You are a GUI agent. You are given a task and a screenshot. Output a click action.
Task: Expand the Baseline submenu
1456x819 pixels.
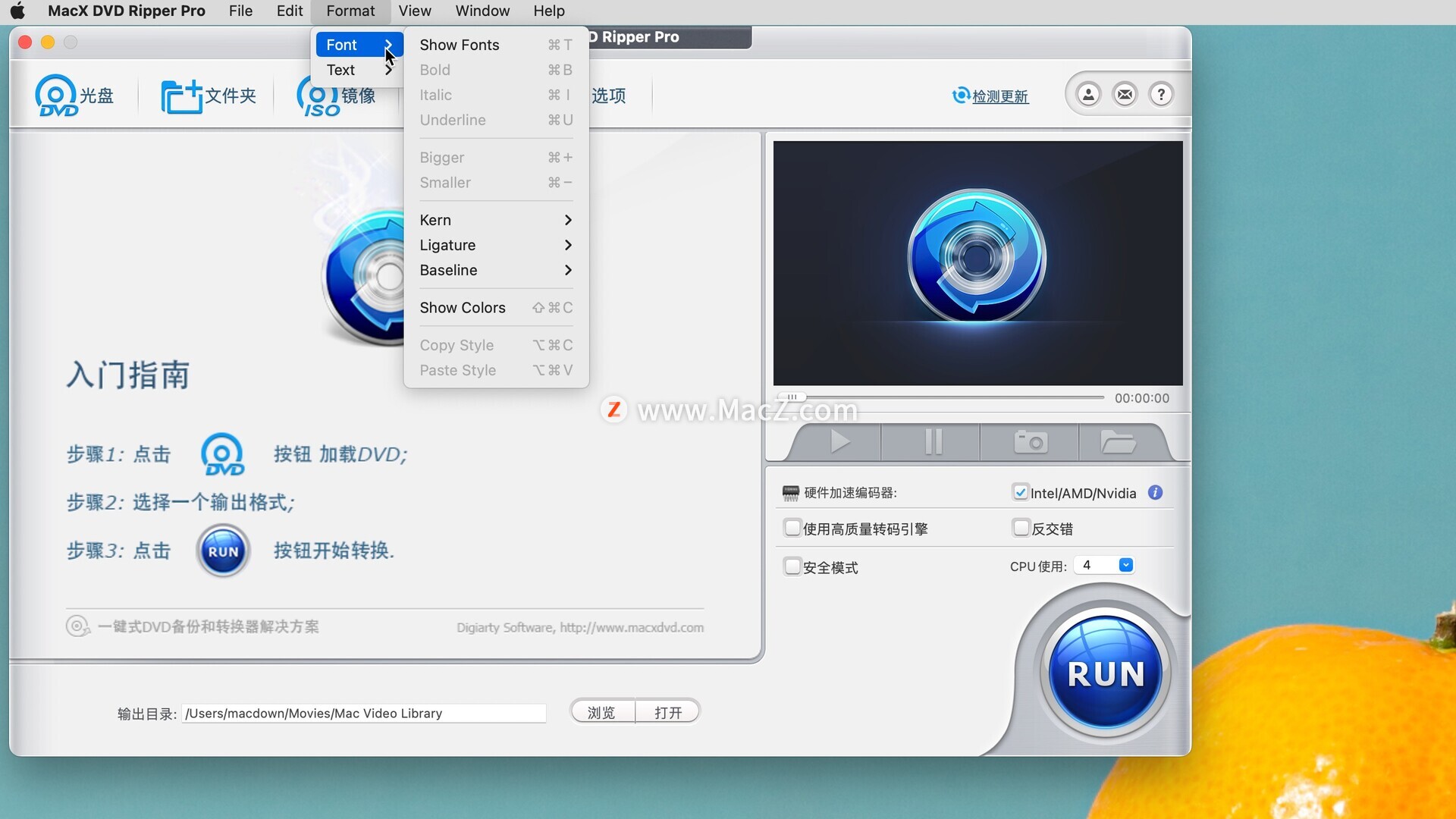496,270
